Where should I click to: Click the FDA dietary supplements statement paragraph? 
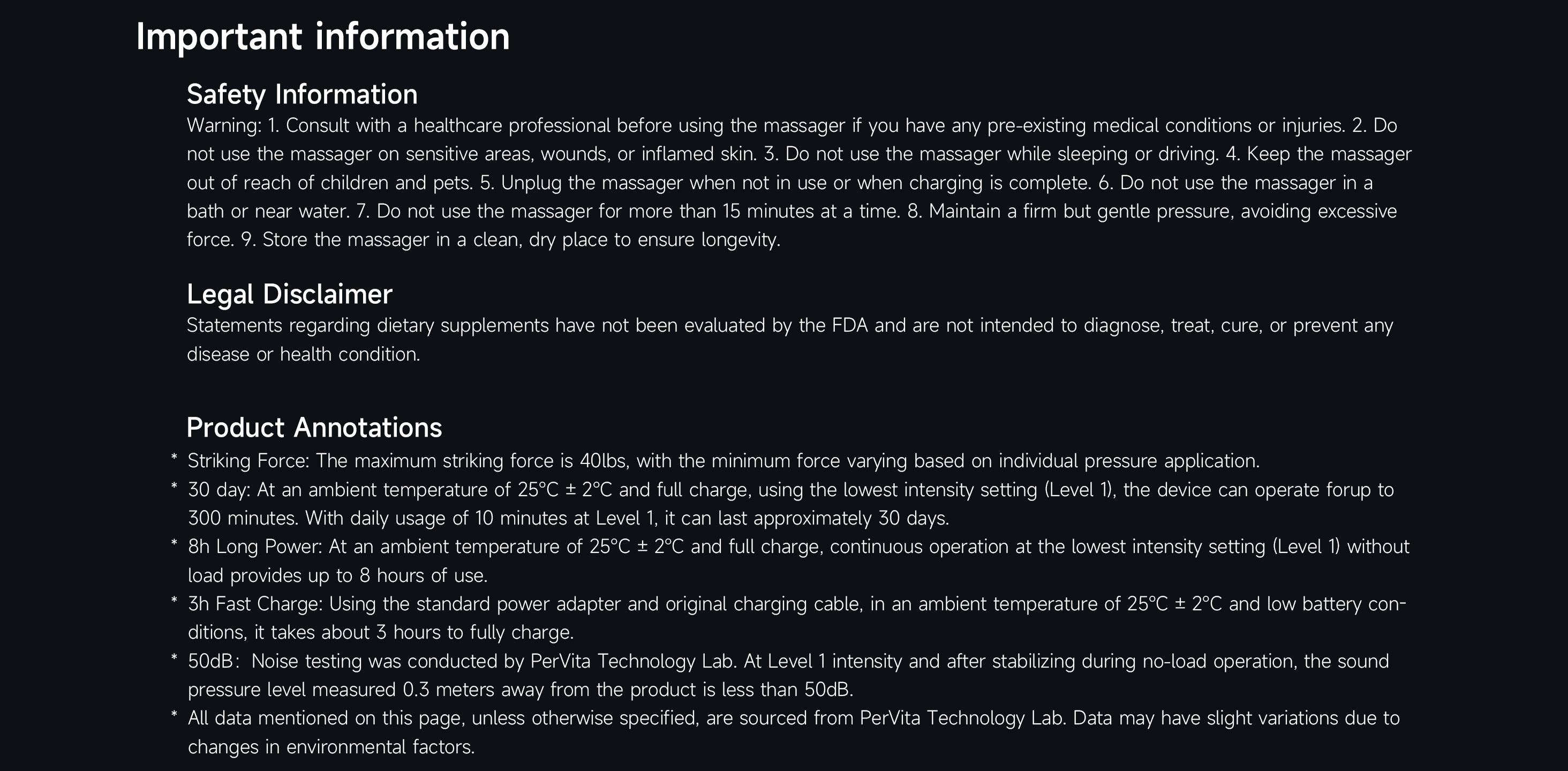tap(789, 339)
